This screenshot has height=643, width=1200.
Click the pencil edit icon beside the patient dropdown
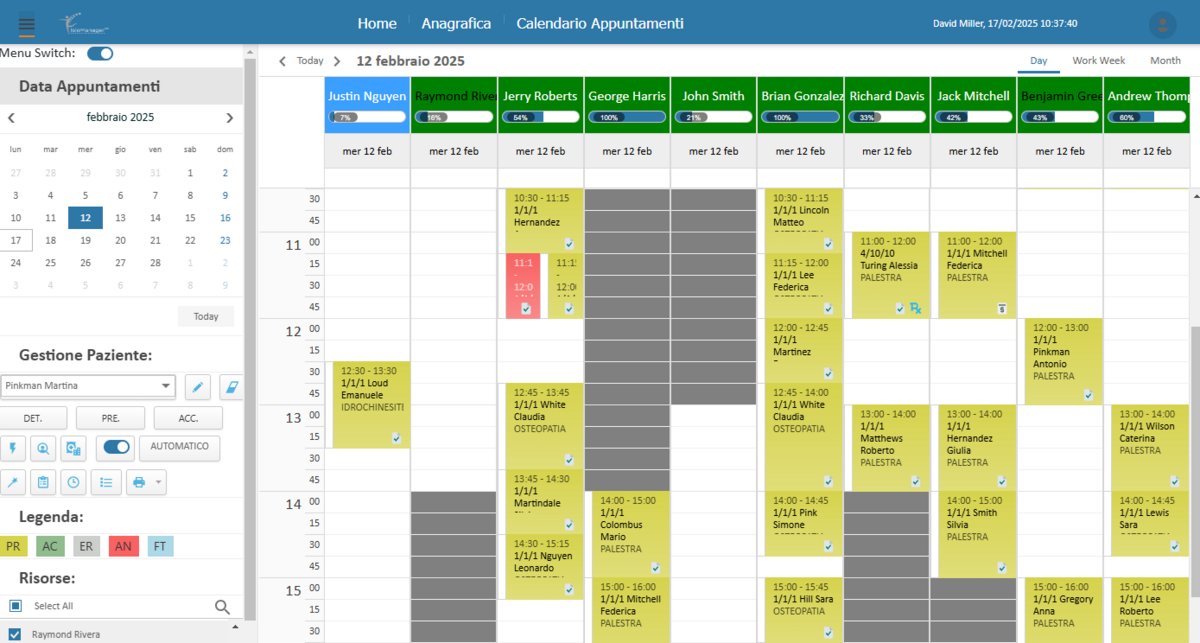click(x=197, y=387)
